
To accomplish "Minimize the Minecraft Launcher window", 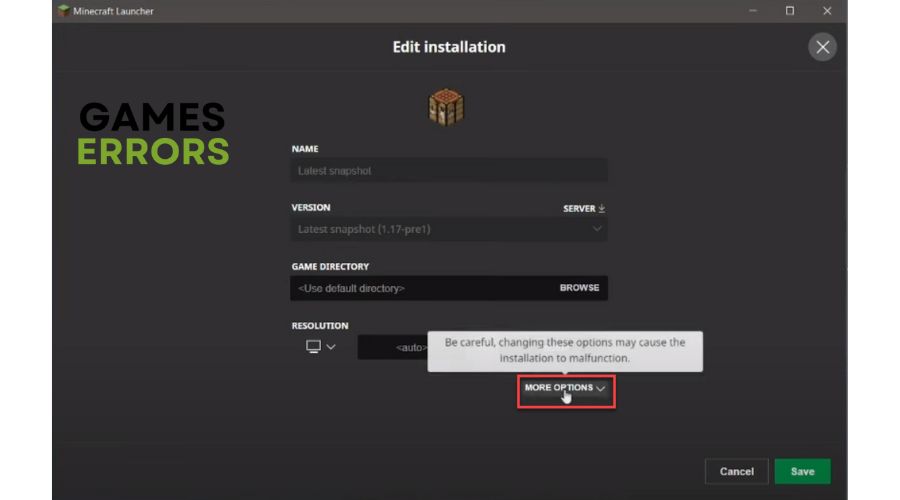I will (x=752, y=11).
